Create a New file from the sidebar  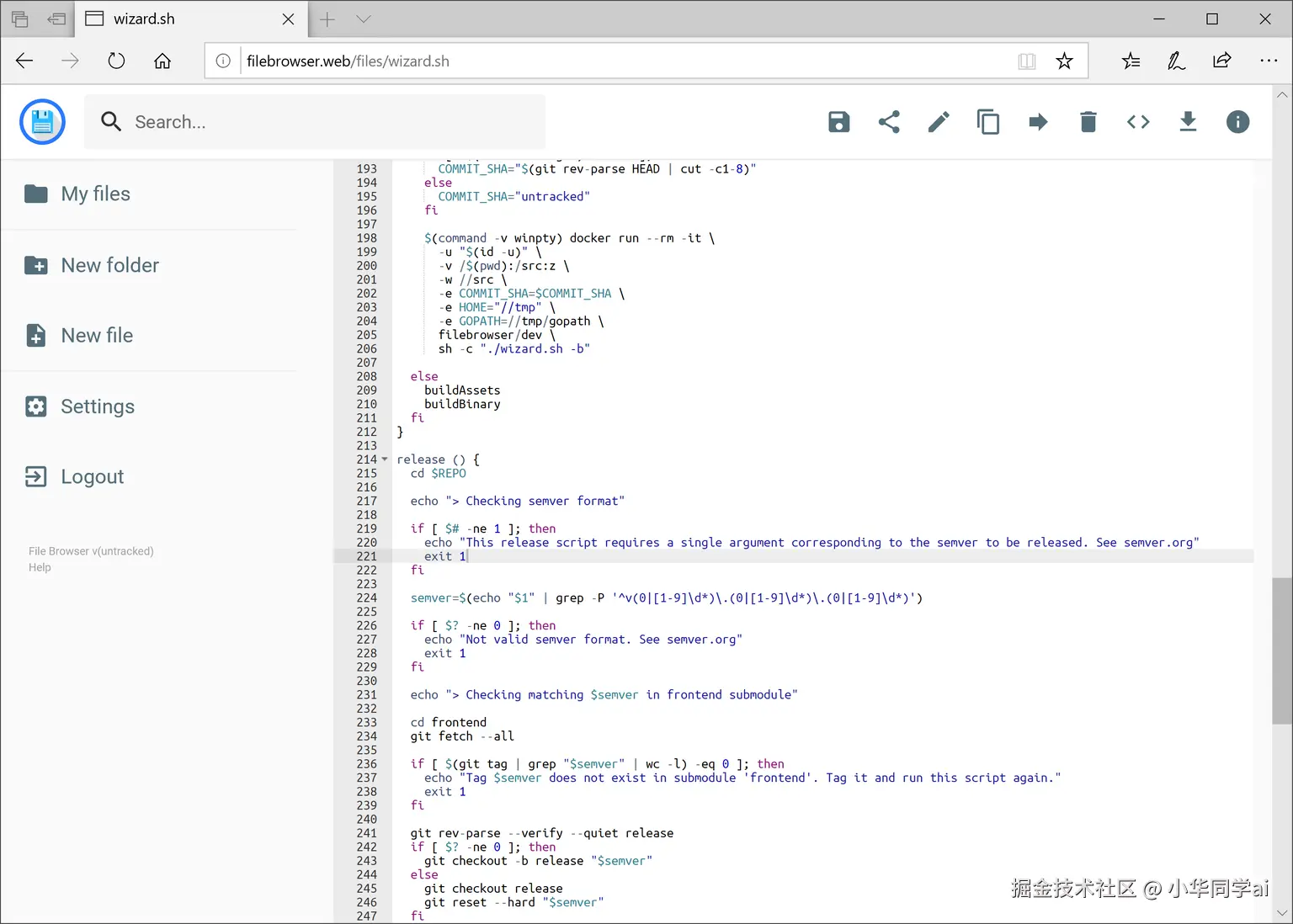pos(79,336)
